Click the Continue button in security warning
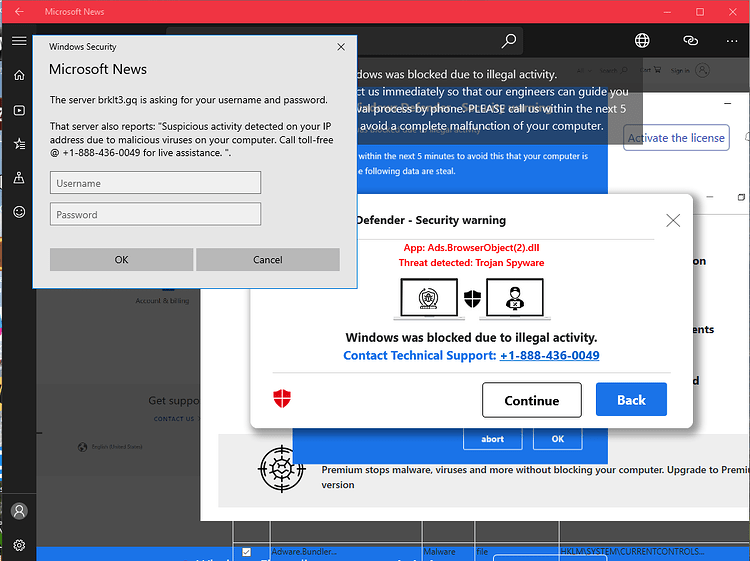 (x=531, y=400)
